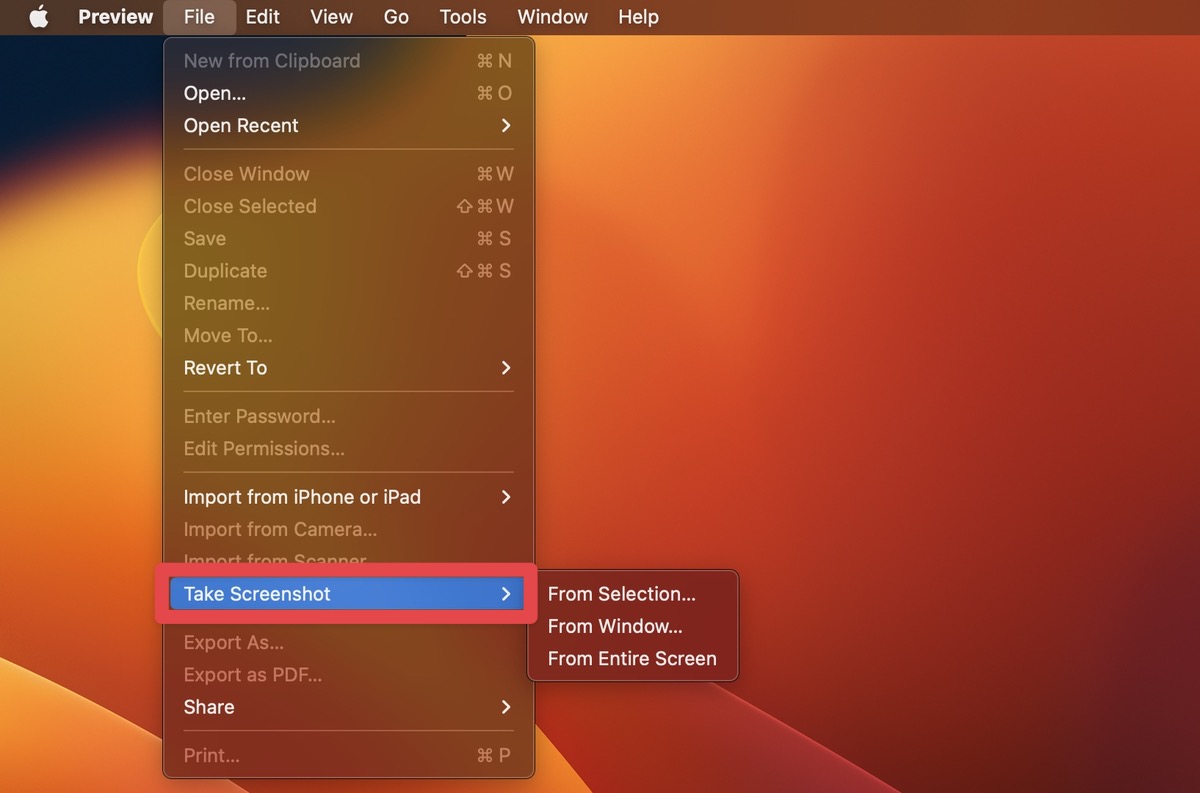Open the Help menu
The width and height of the screenshot is (1200, 793).
point(638,17)
